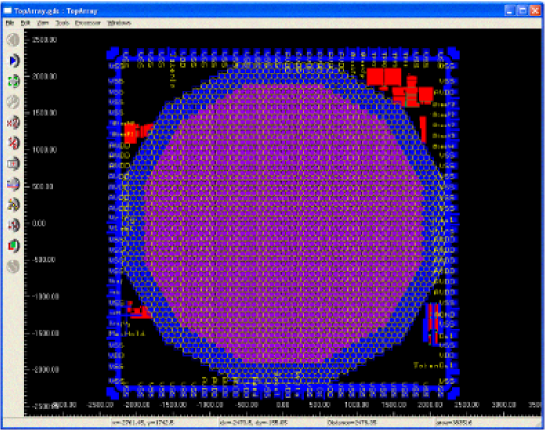
Task: Open the Windows menu
Action: point(119,23)
